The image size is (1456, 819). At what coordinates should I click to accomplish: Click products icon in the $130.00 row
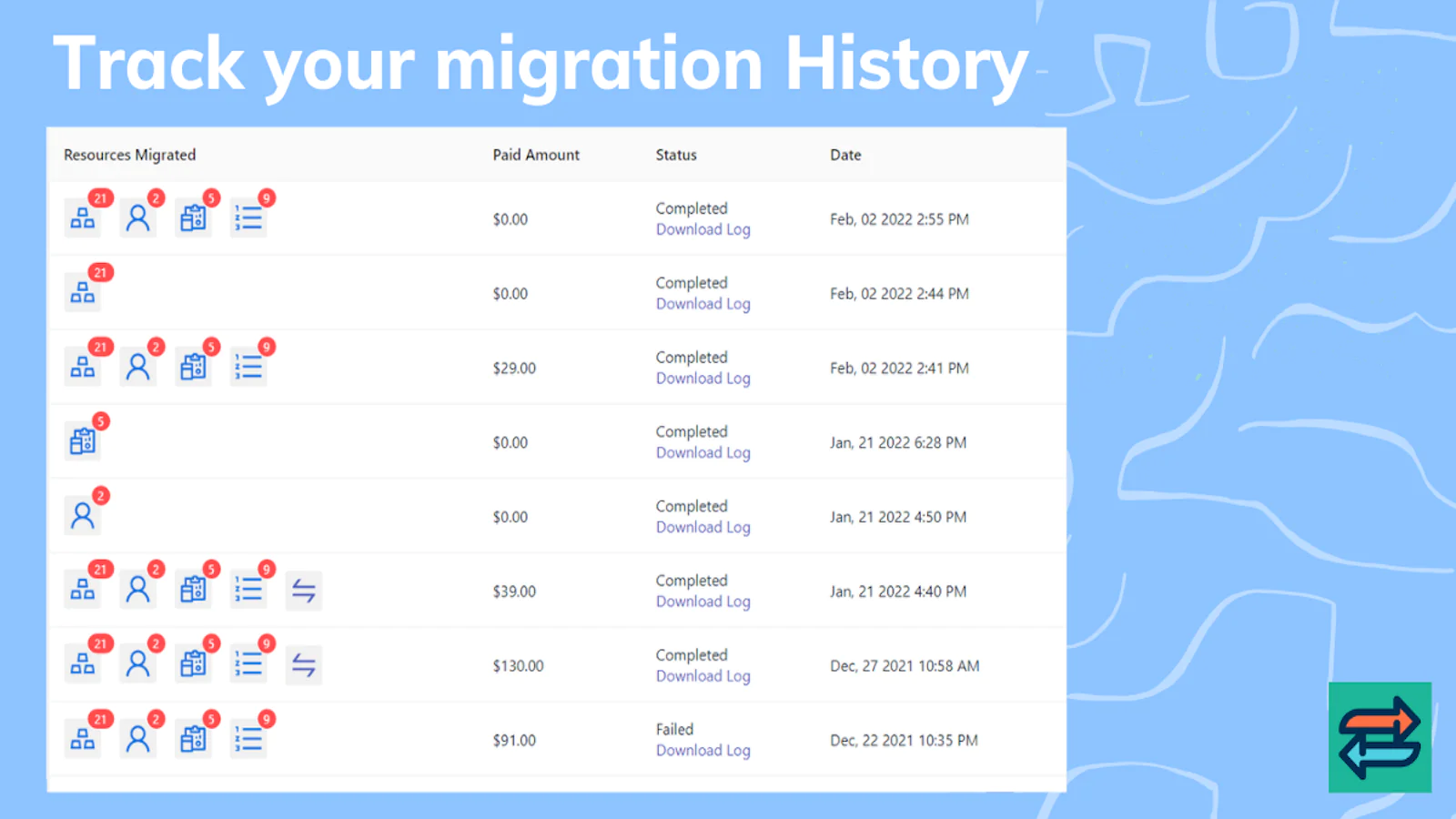coord(83,665)
